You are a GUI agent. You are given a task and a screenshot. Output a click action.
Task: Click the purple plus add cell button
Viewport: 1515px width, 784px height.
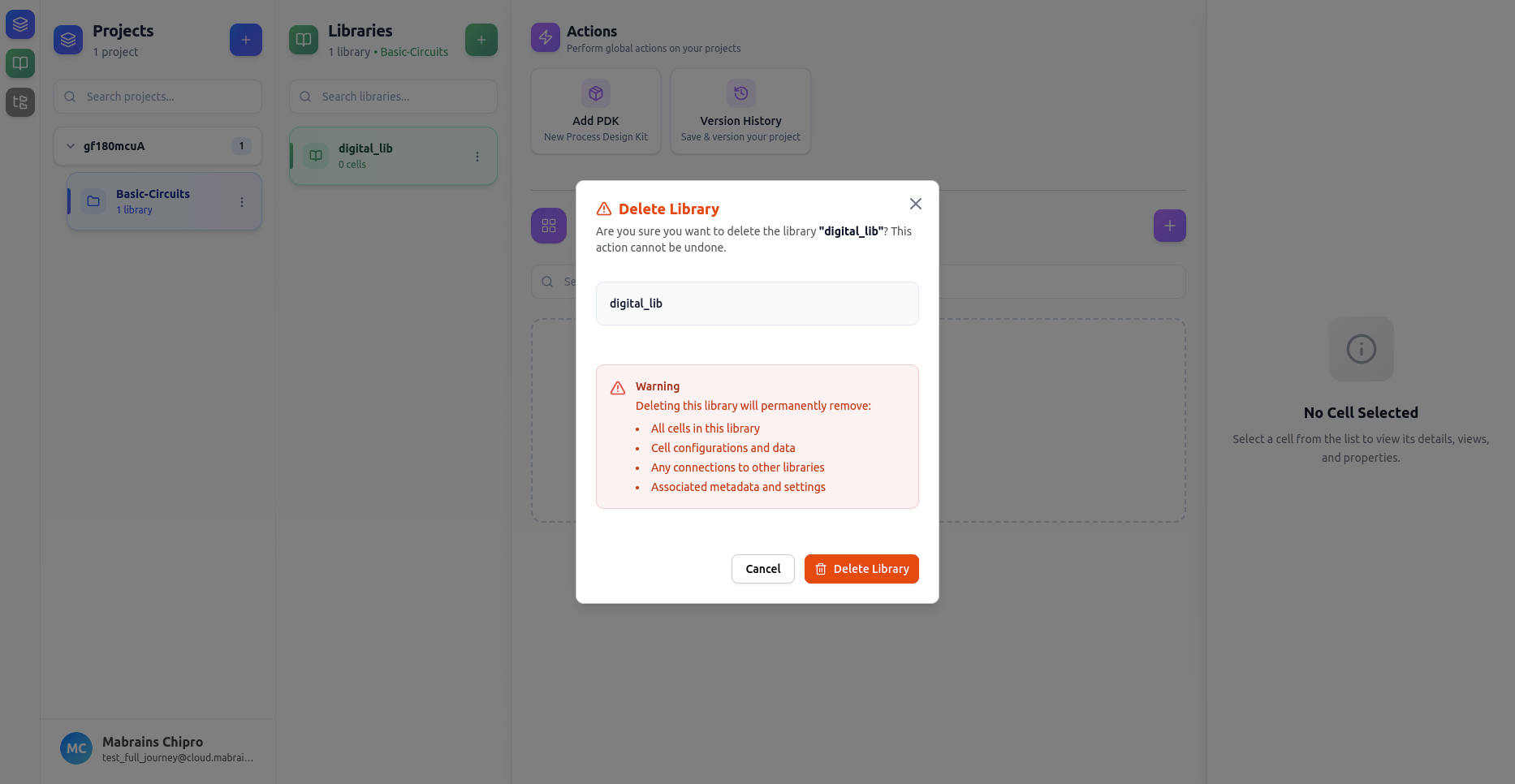pyautogui.click(x=1169, y=226)
